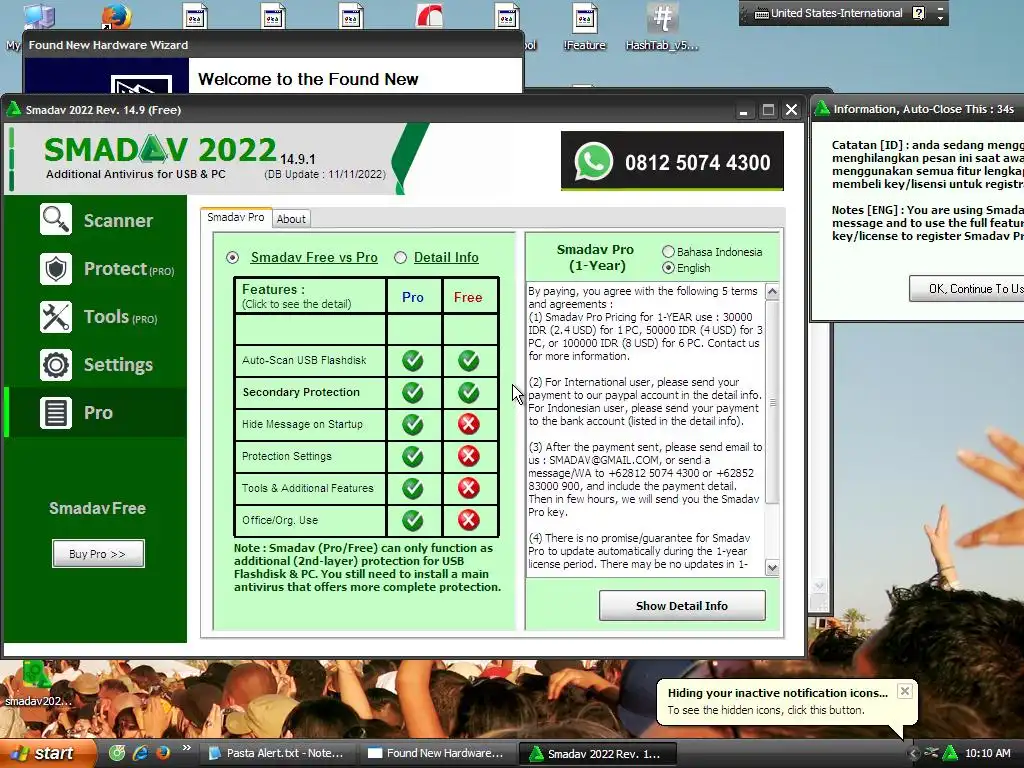This screenshot has height=768, width=1024.
Task: Select the Pro document icon in sidebar
Action: (56, 413)
